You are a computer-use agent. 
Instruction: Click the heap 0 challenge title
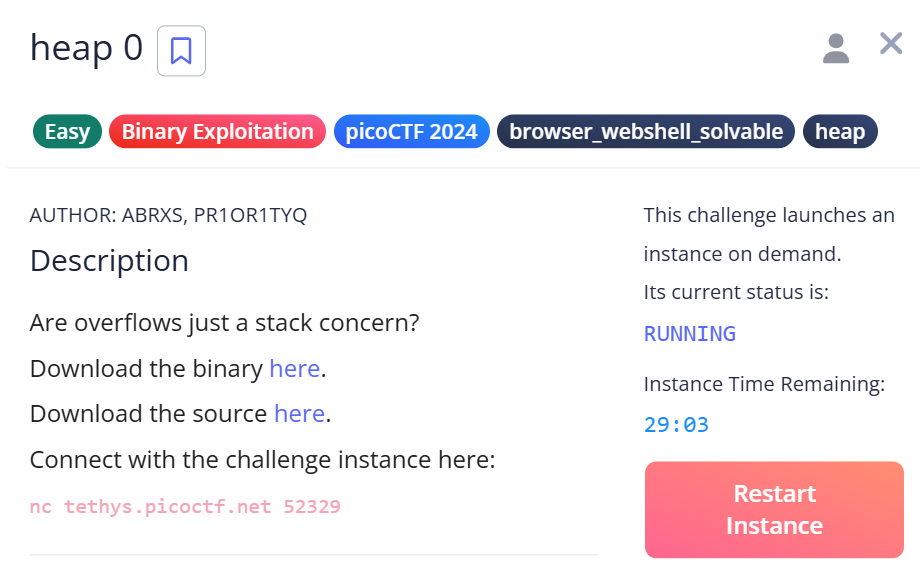[86, 48]
